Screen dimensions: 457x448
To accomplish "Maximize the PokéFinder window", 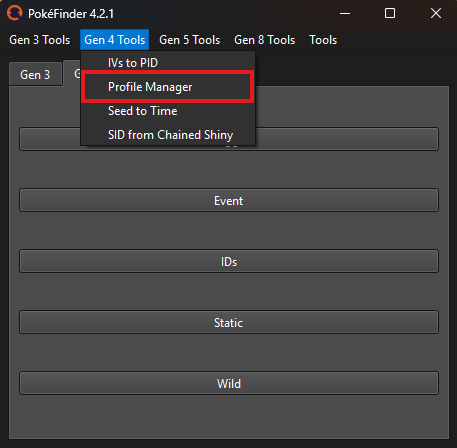I will pyautogui.click(x=390, y=14).
